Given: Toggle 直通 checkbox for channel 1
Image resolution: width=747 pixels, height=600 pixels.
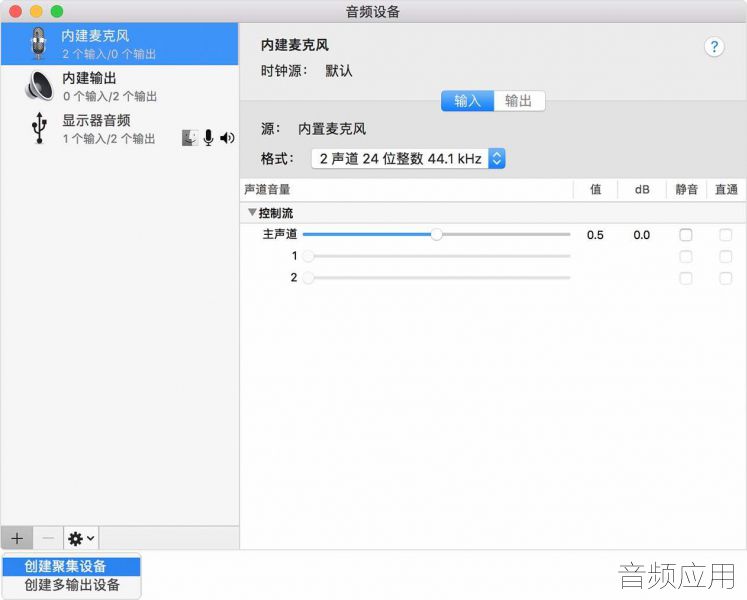Looking at the screenshot, I should (x=726, y=256).
